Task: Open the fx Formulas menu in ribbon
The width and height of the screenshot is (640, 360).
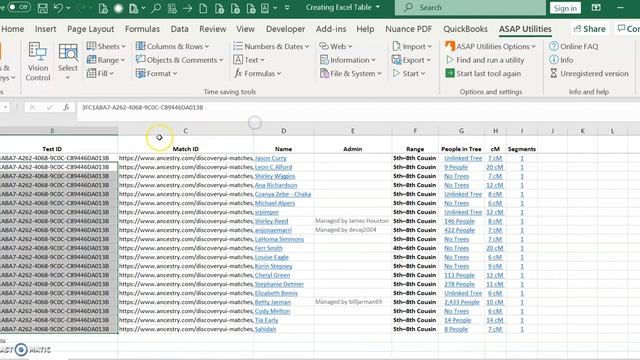Action: pyautogui.click(x=258, y=73)
